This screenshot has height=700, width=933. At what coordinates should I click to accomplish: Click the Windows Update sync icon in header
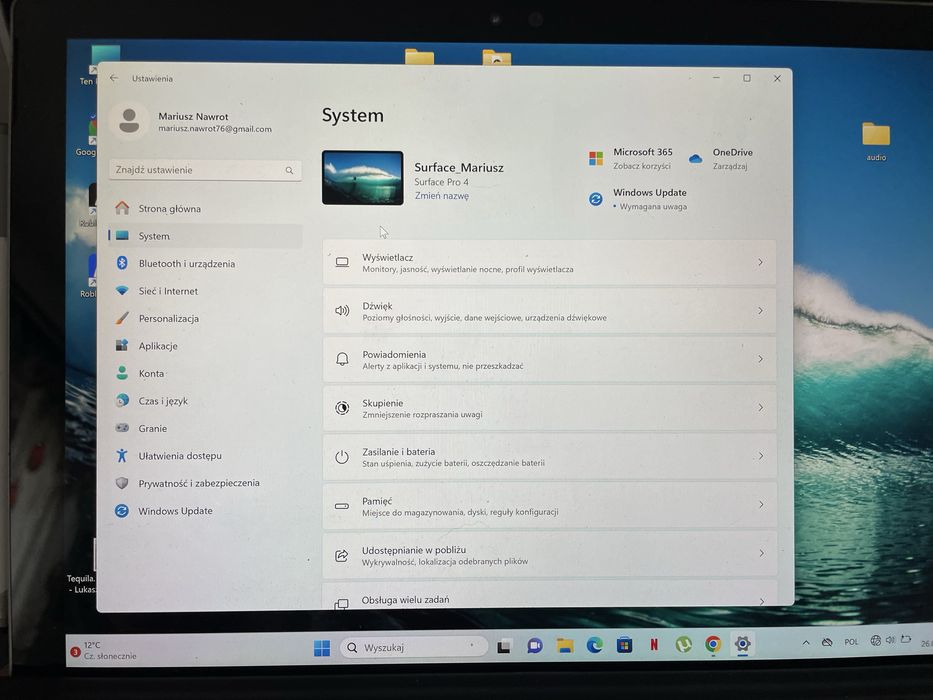point(596,199)
